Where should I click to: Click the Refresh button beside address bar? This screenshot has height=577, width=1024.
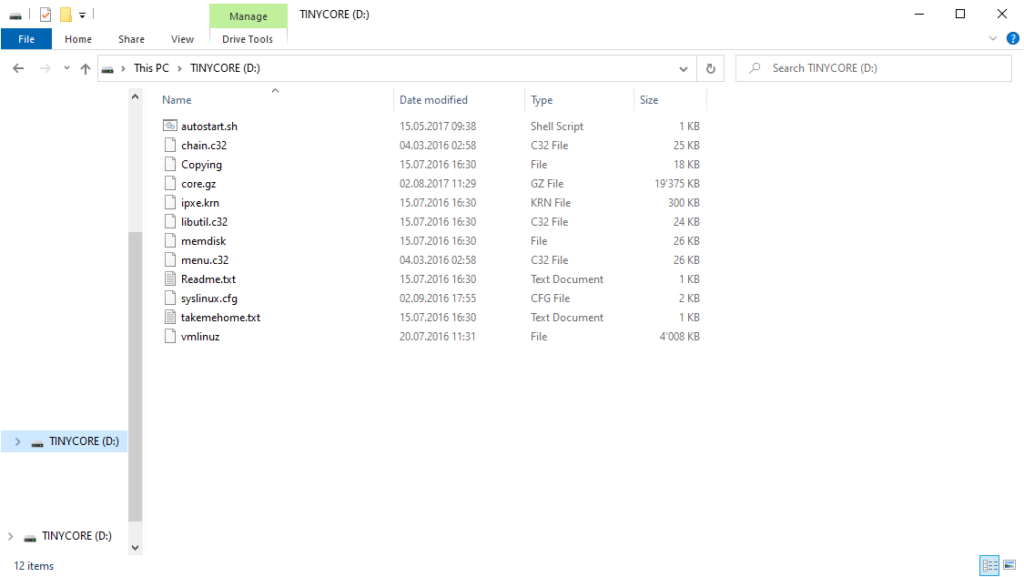pyautogui.click(x=711, y=68)
